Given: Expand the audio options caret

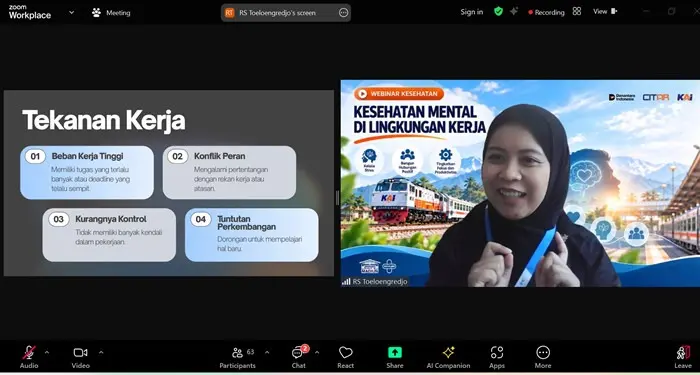Looking at the screenshot, I should point(47,353).
